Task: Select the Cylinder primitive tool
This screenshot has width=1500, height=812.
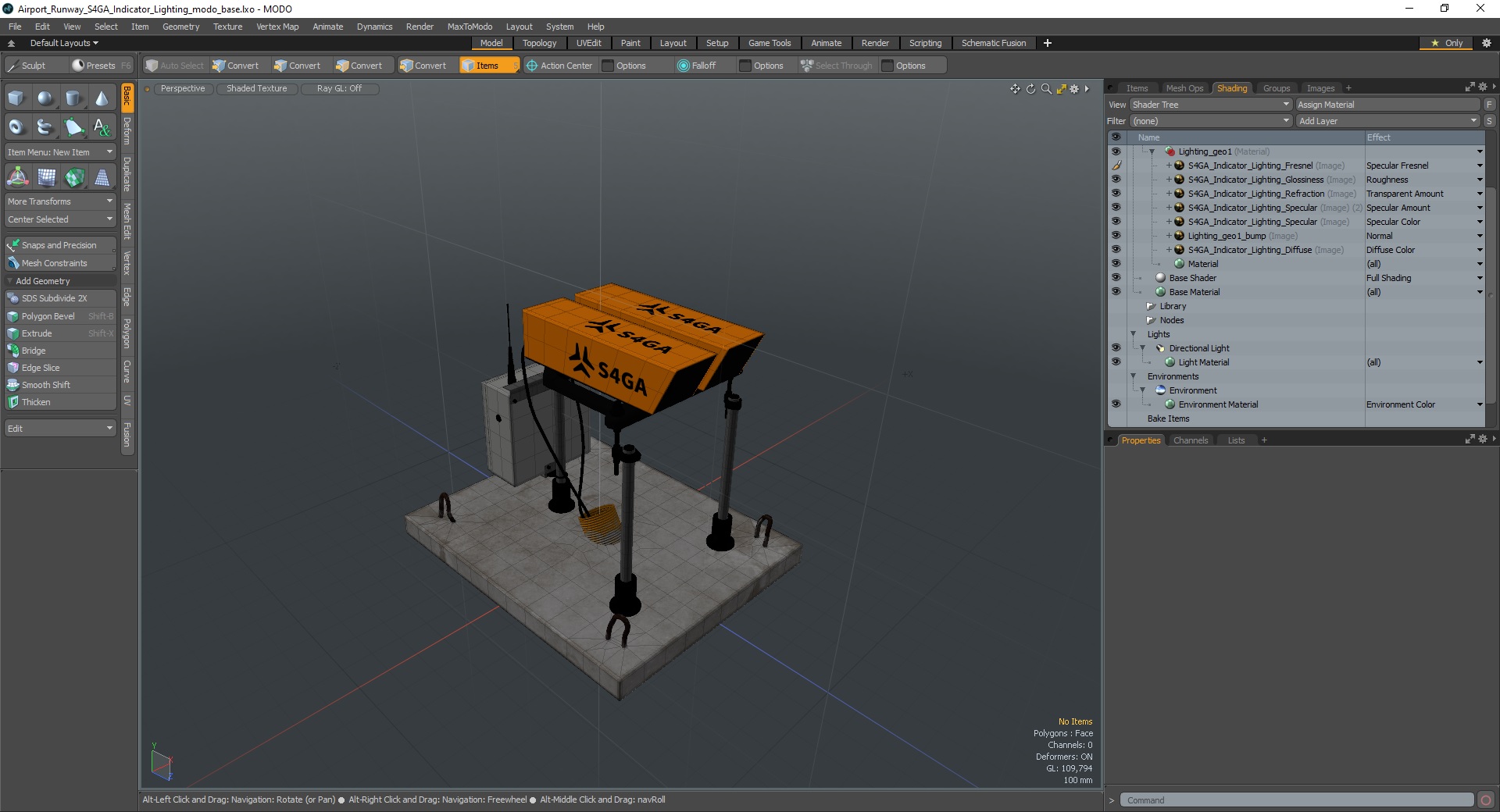Action: click(74, 98)
